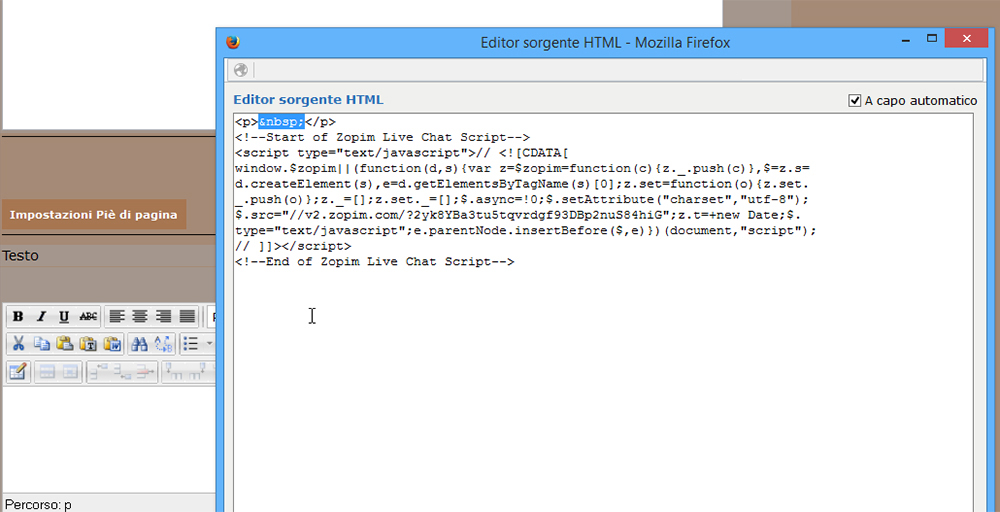Click the highlighted &nbsp; text in source
Viewport: 1000px width, 512px height.
281,122
